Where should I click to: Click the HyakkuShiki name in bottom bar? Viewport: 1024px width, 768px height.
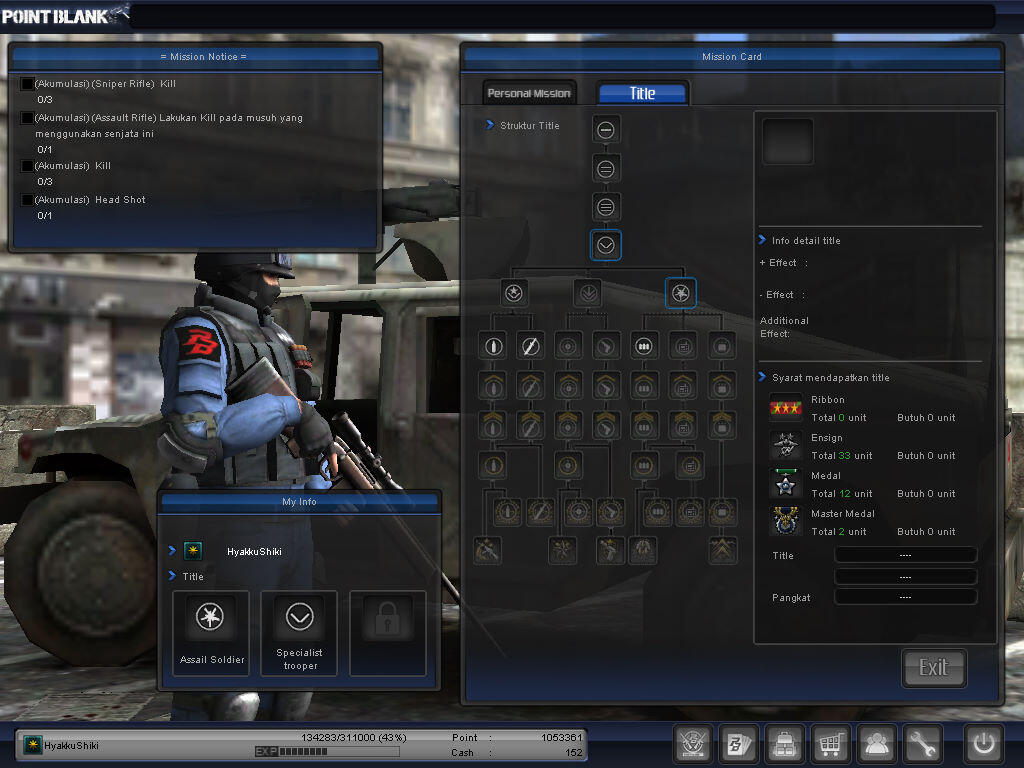coord(71,745)
